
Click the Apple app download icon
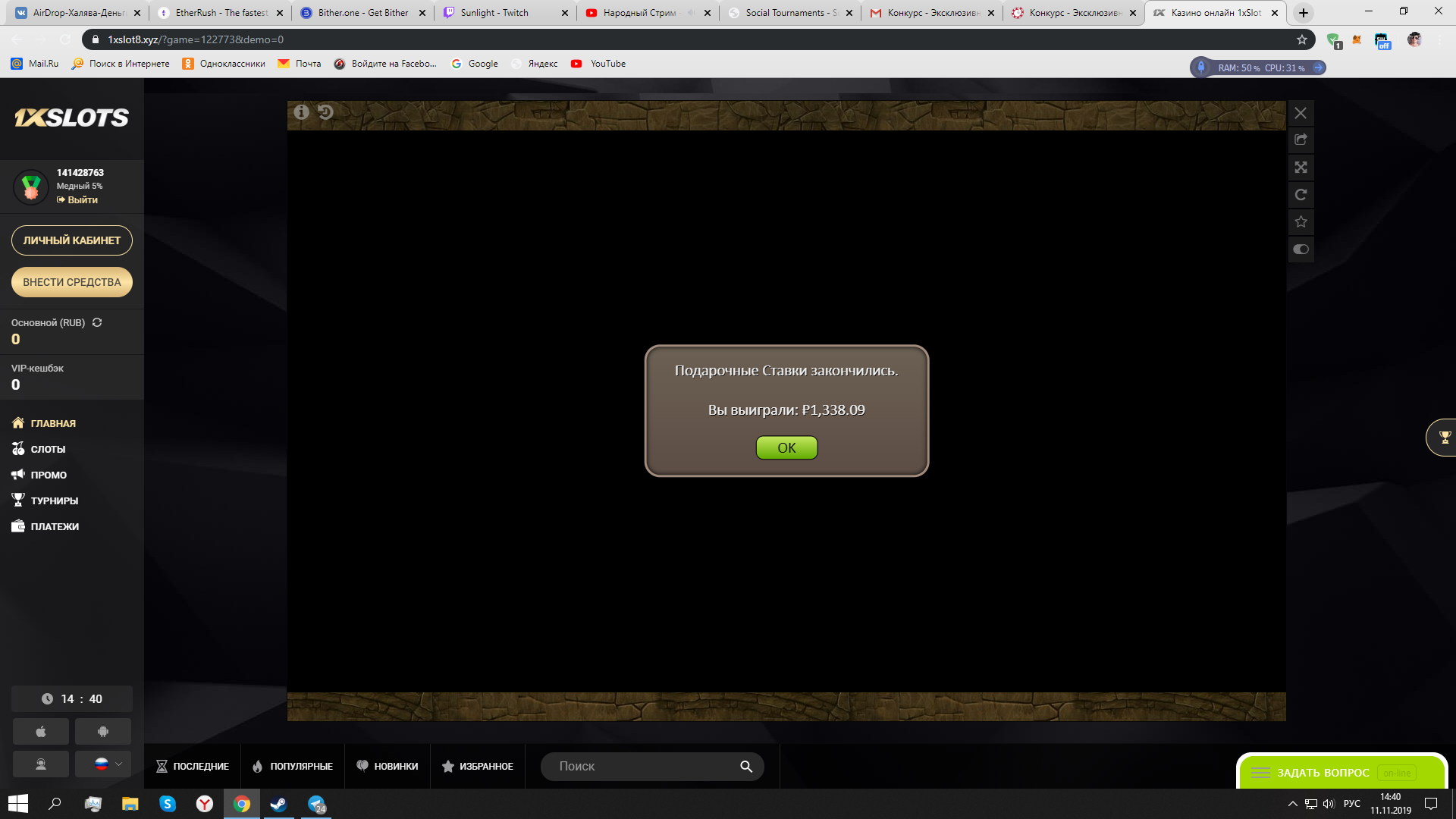(41, 732)
